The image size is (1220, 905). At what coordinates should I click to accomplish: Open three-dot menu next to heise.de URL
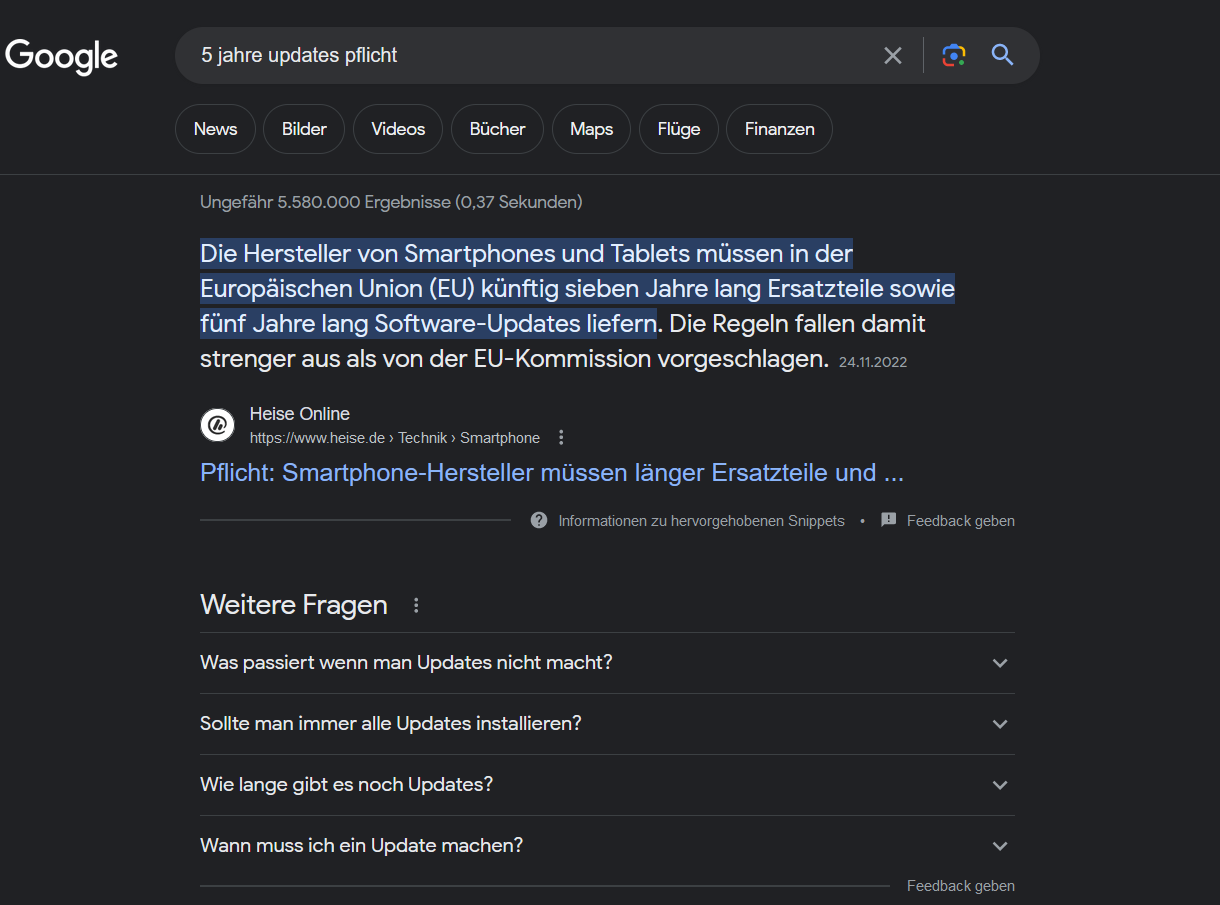coord(561,438)
